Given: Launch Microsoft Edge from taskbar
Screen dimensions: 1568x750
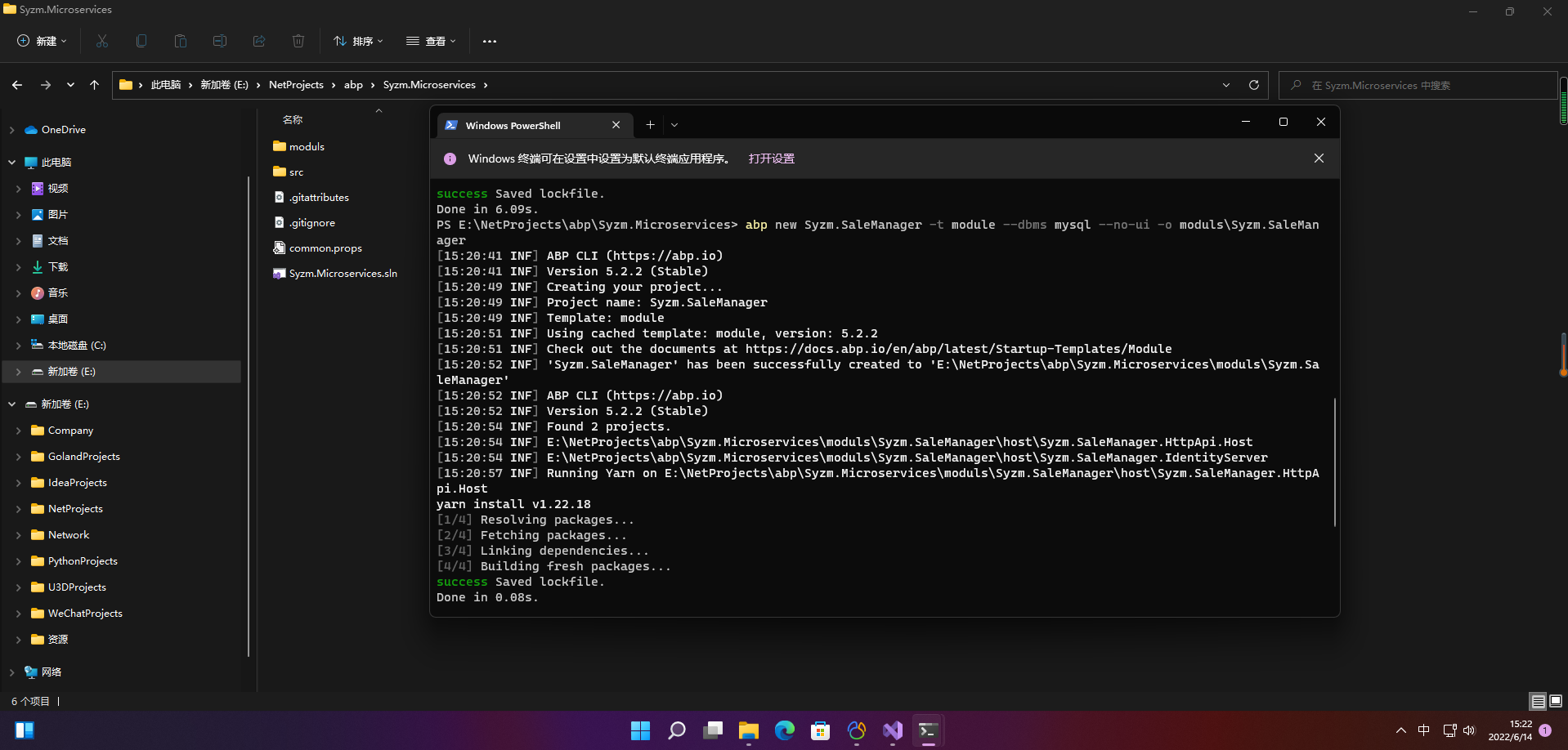Looking at the screenshot, I should click(x=785, y=730).
